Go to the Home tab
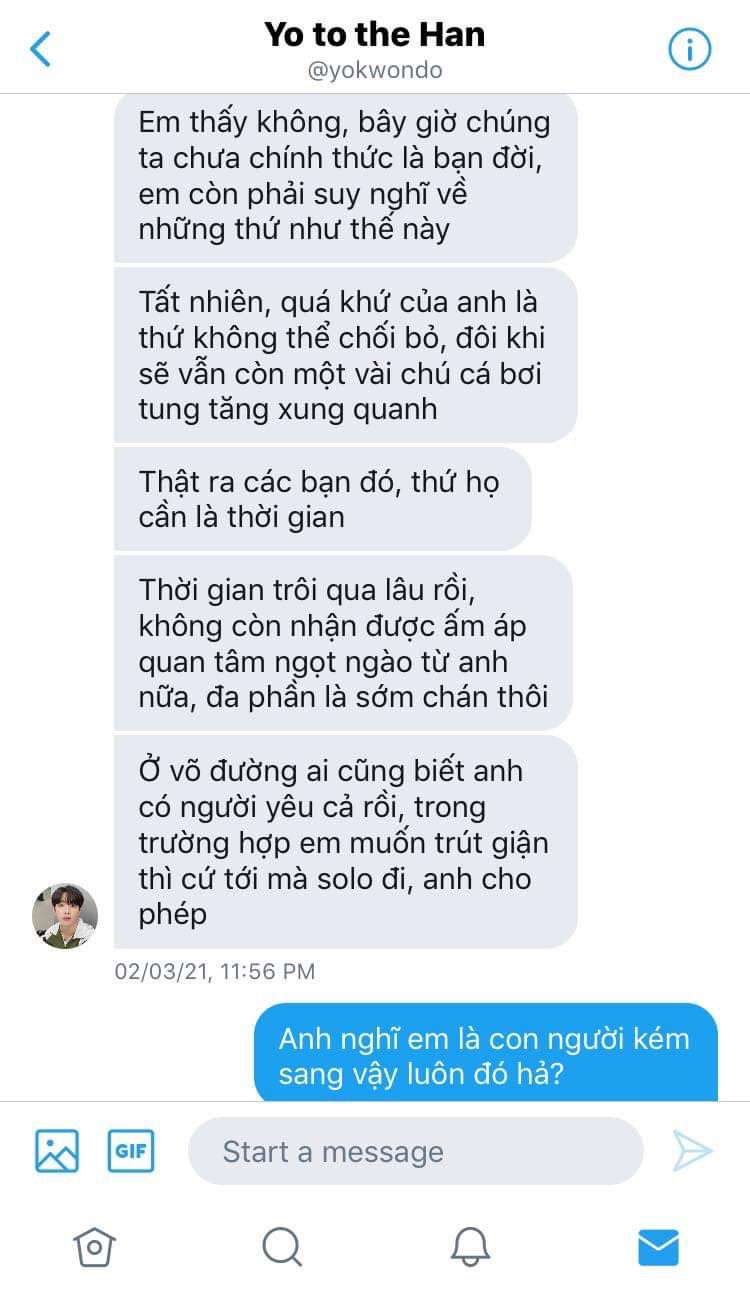750x1299 pixels. [94, 1247]
